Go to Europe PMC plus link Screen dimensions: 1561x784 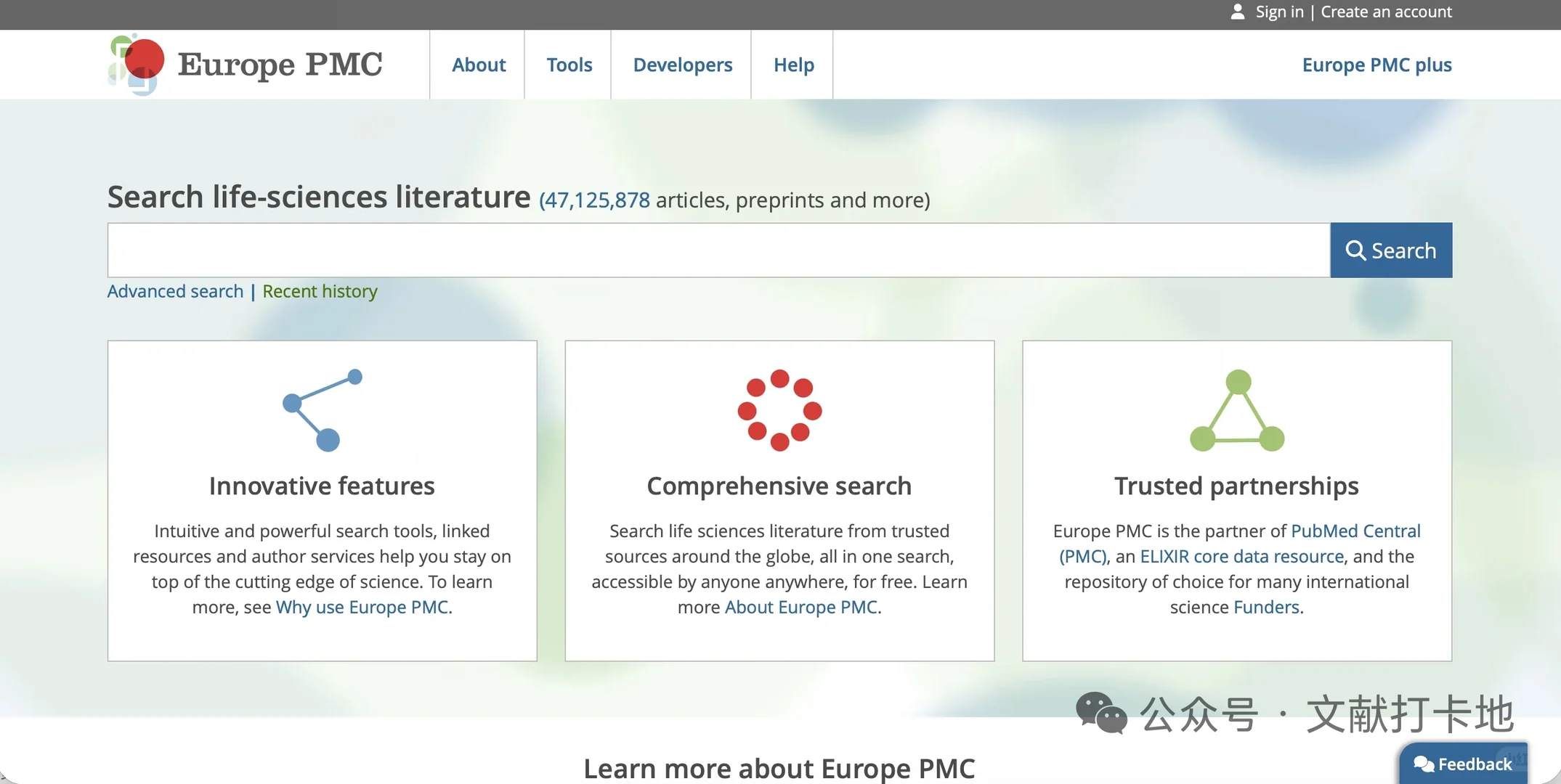click(1376, 65)
